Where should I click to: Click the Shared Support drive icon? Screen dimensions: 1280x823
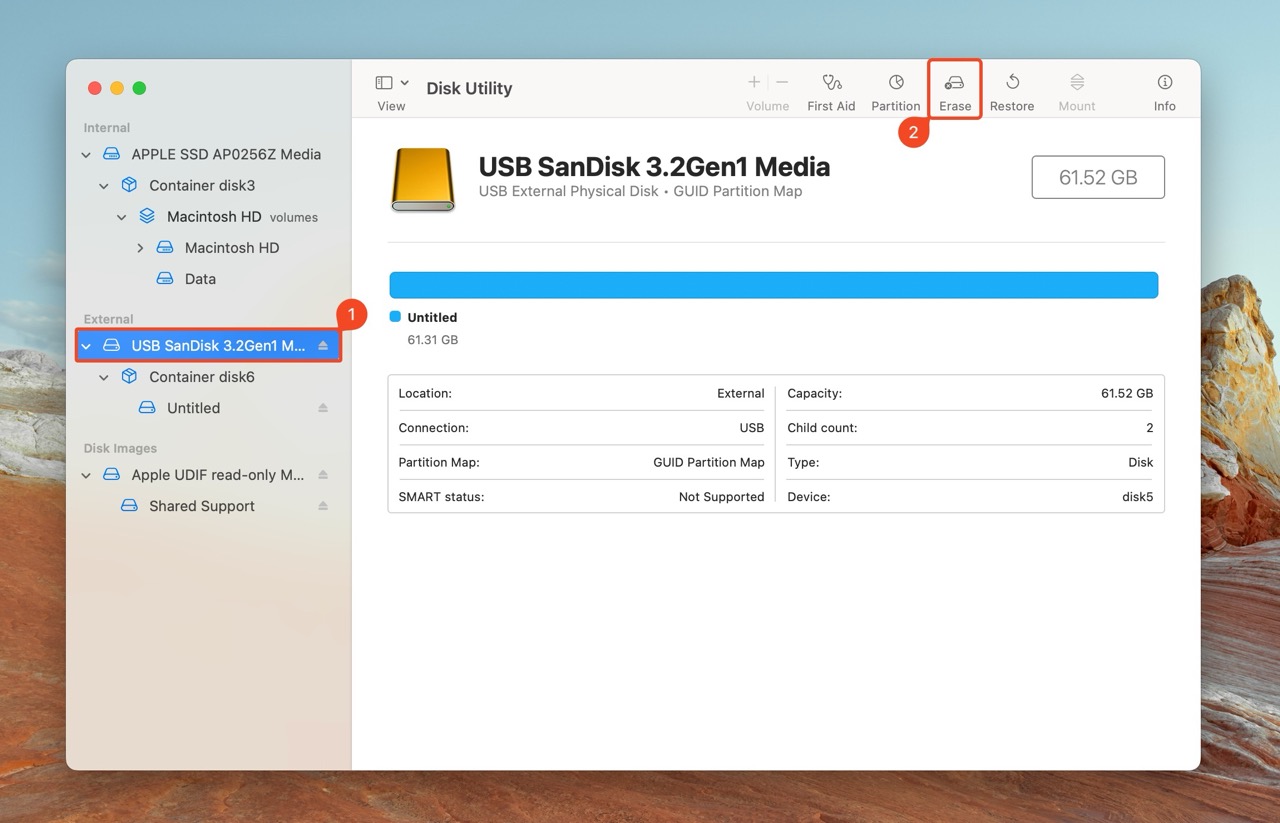point(129,506)
